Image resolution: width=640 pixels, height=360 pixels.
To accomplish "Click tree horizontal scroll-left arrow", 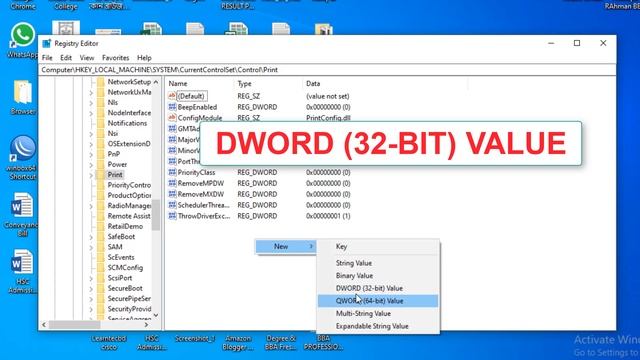I will click(x=44, y=325).
